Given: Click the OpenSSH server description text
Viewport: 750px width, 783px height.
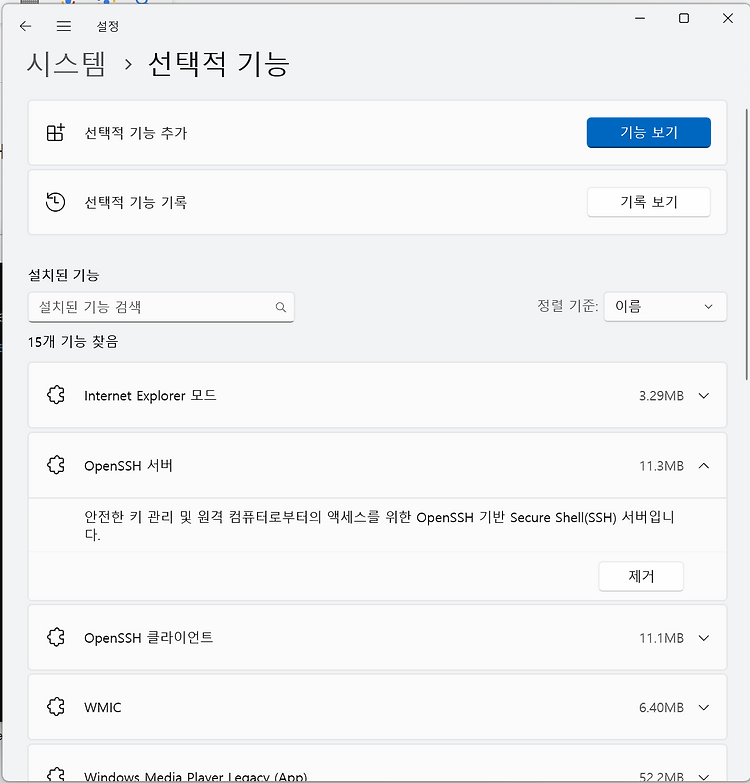Looking at the screenshot, I should (x=379, y=525).
